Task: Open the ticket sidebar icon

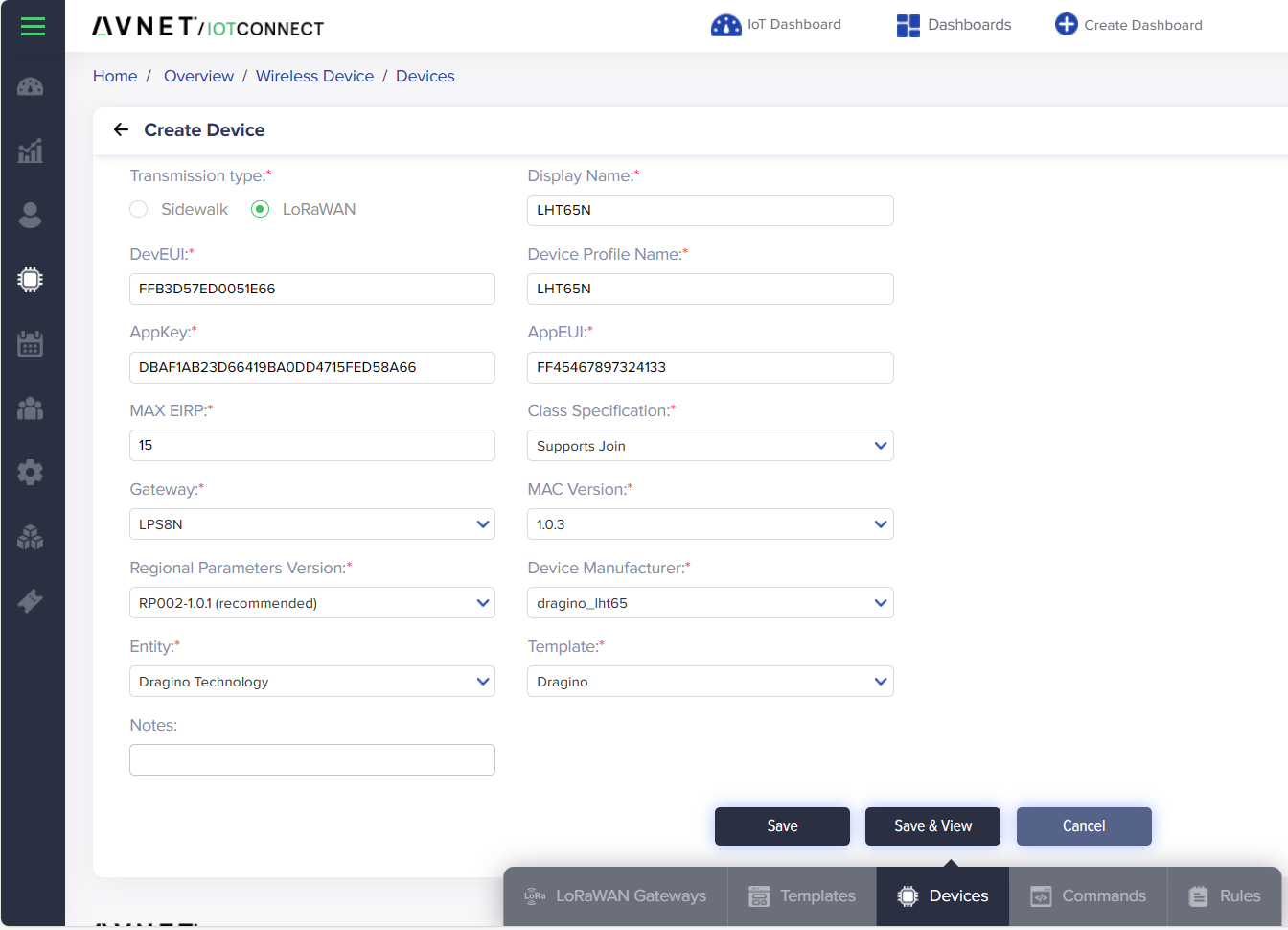Action: (31, 601)
